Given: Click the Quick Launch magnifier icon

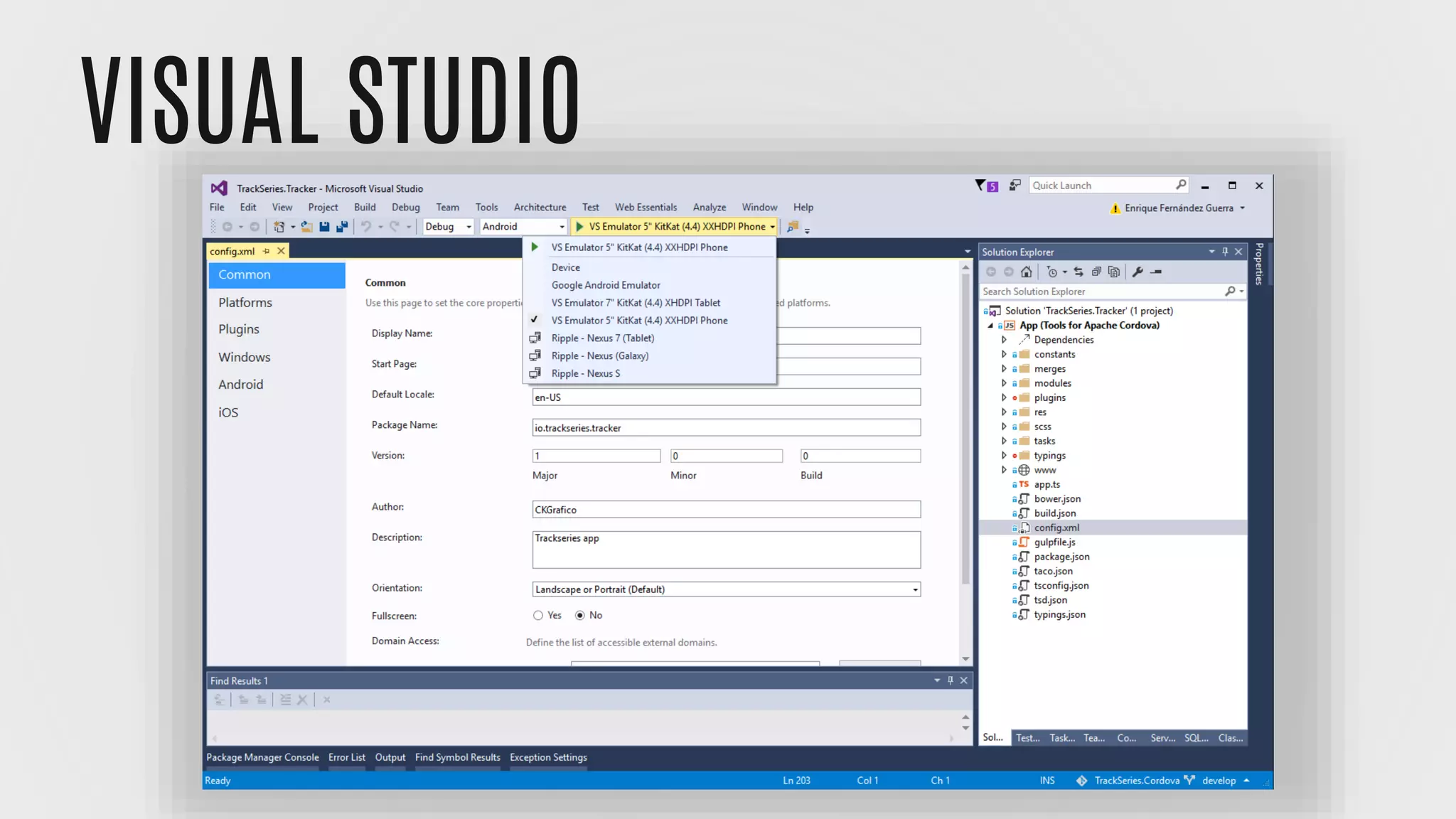Looking at the screenshot, I should (x=1181, y=185).
